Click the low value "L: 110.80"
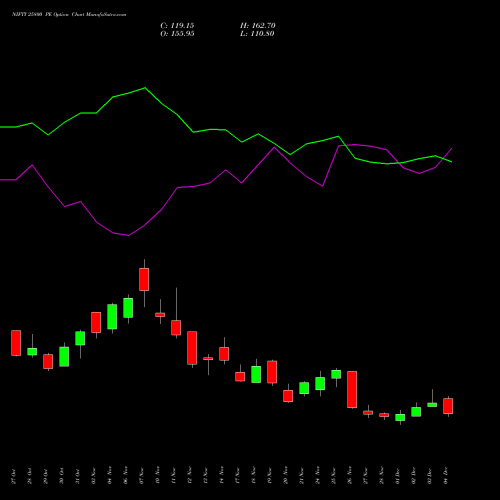 pos(257,34)
